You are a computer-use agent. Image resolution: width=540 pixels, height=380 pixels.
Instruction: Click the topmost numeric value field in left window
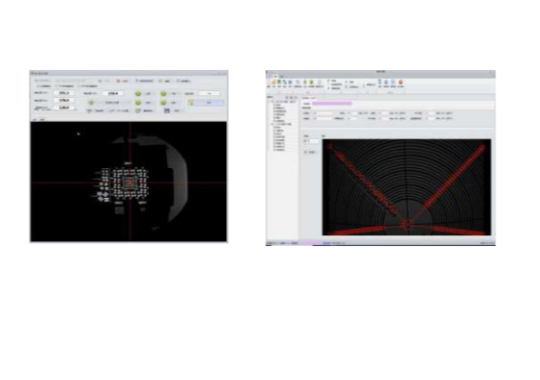click(64, 93)
